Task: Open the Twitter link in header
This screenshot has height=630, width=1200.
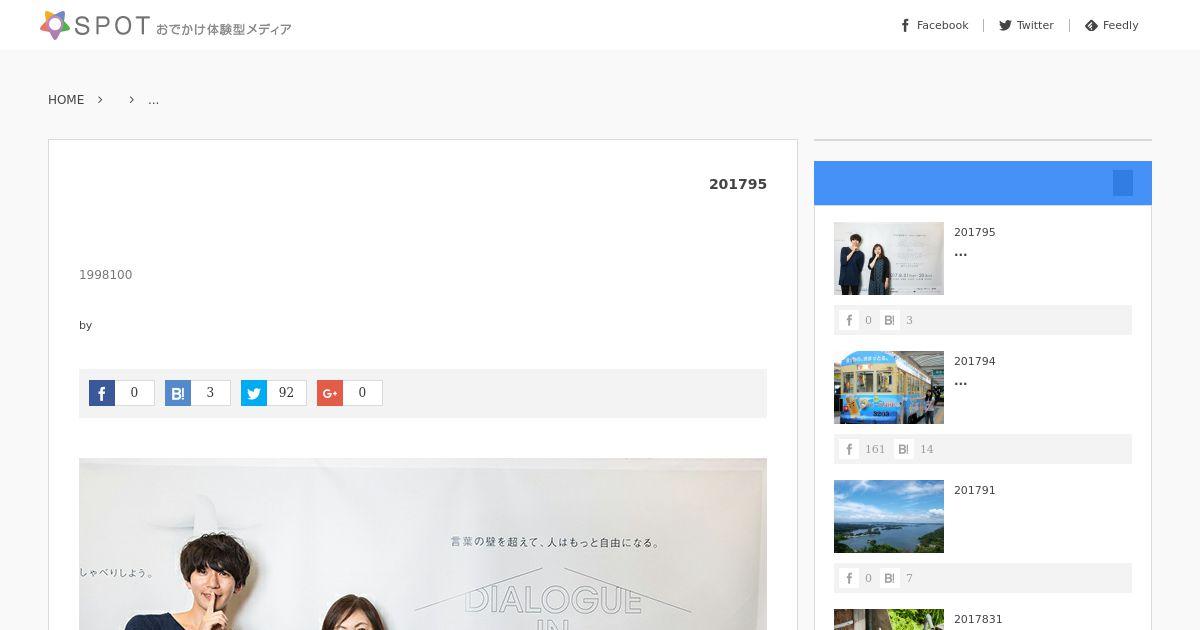Action: pyautogui.click(x=1026, y=25)
